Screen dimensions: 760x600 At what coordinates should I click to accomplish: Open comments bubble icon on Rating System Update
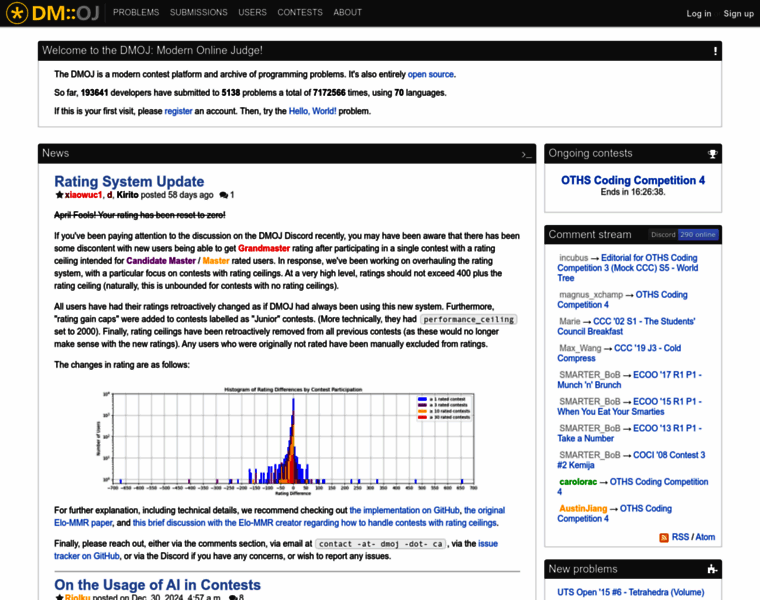223,195
